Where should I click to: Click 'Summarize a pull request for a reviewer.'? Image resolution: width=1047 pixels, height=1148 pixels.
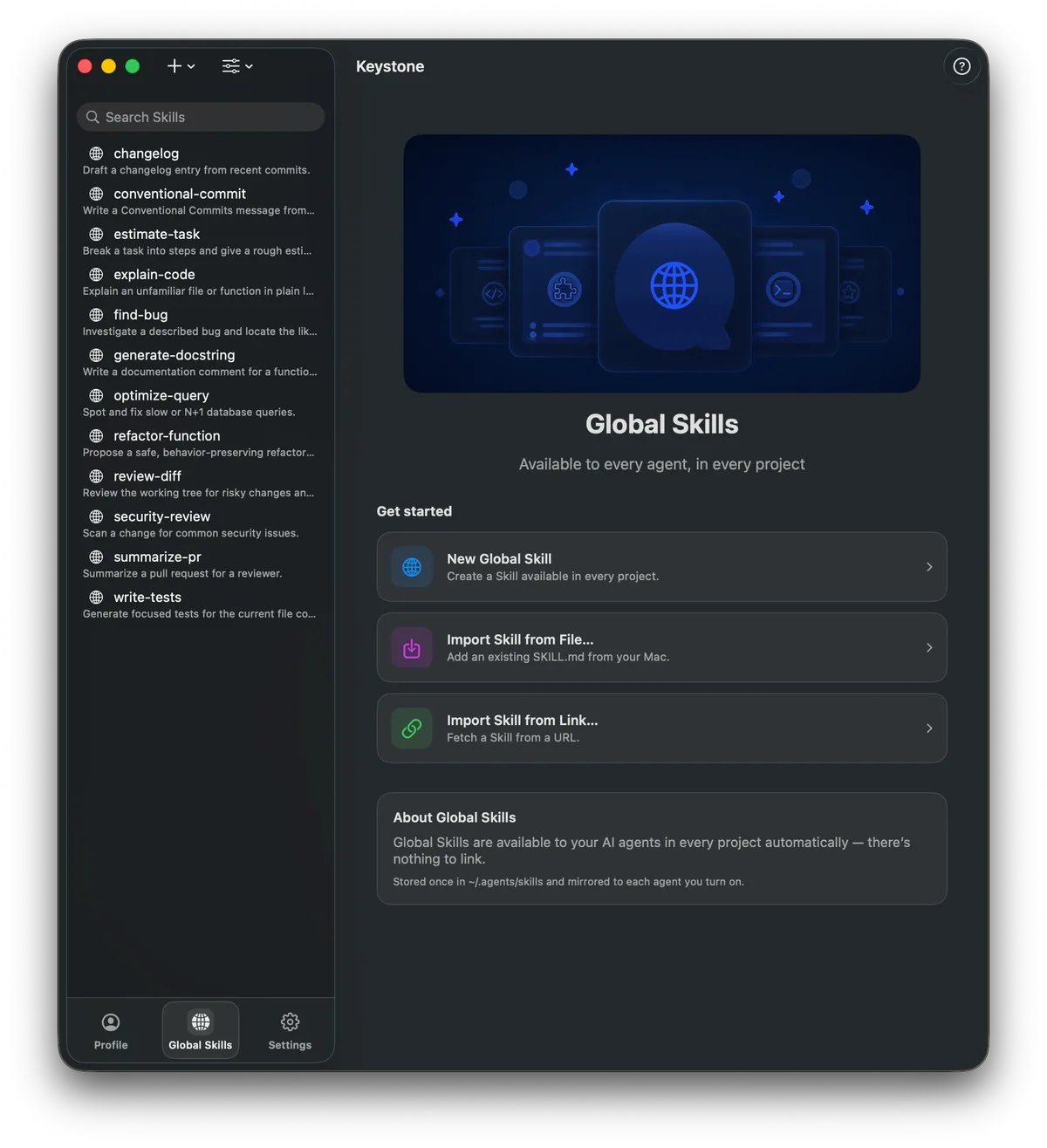(x=182, y=573)
